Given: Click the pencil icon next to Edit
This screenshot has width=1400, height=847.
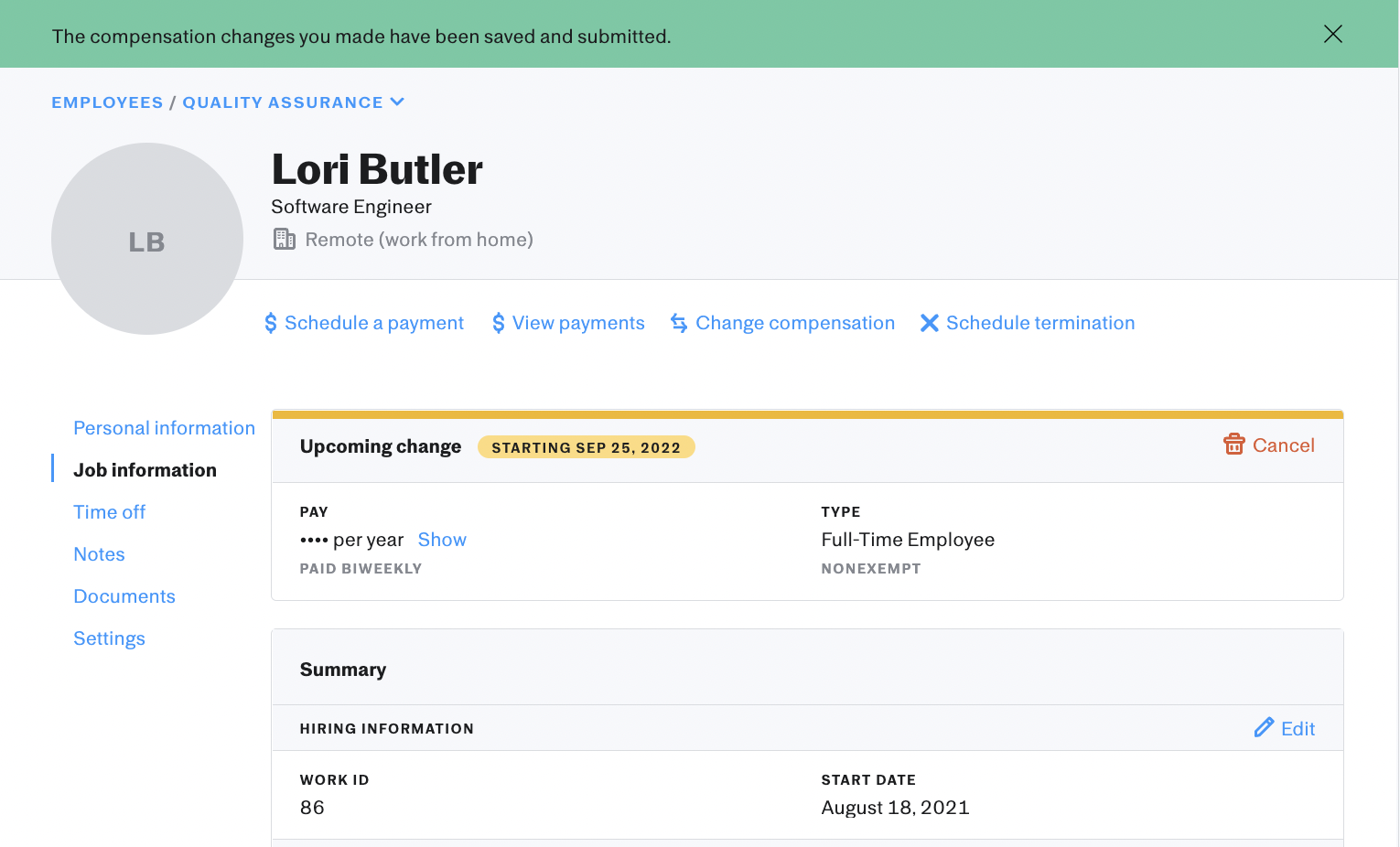Looking at the screenshot, I should tap(1264, 728).
